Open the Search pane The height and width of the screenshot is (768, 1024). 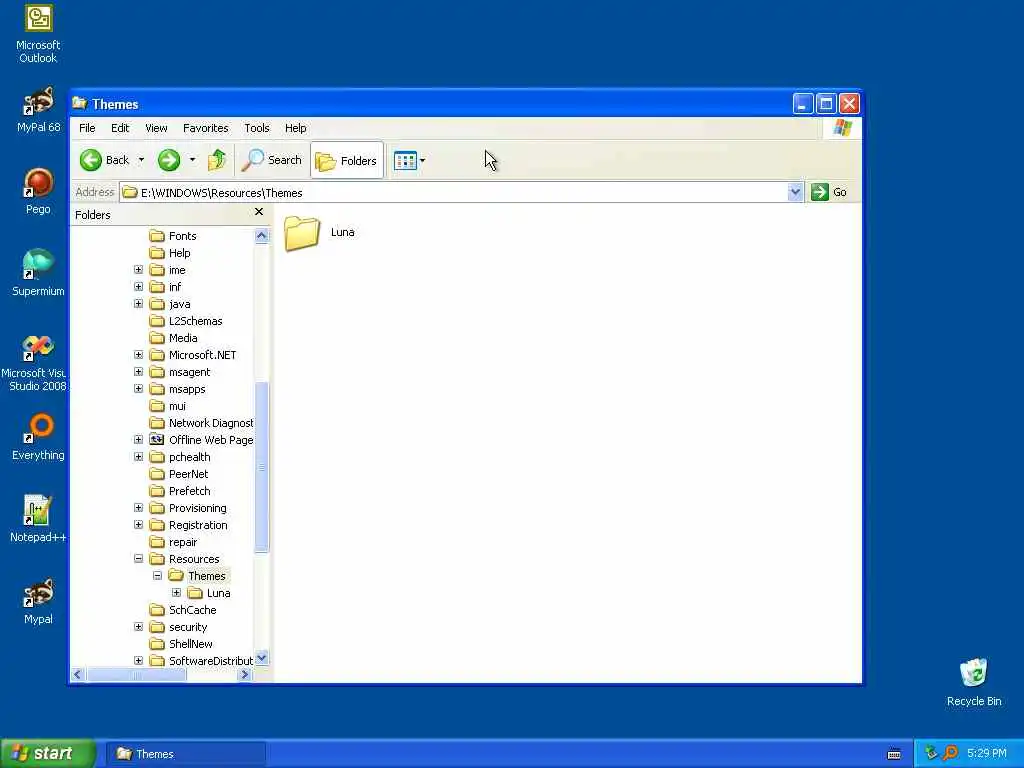(271, 160)
